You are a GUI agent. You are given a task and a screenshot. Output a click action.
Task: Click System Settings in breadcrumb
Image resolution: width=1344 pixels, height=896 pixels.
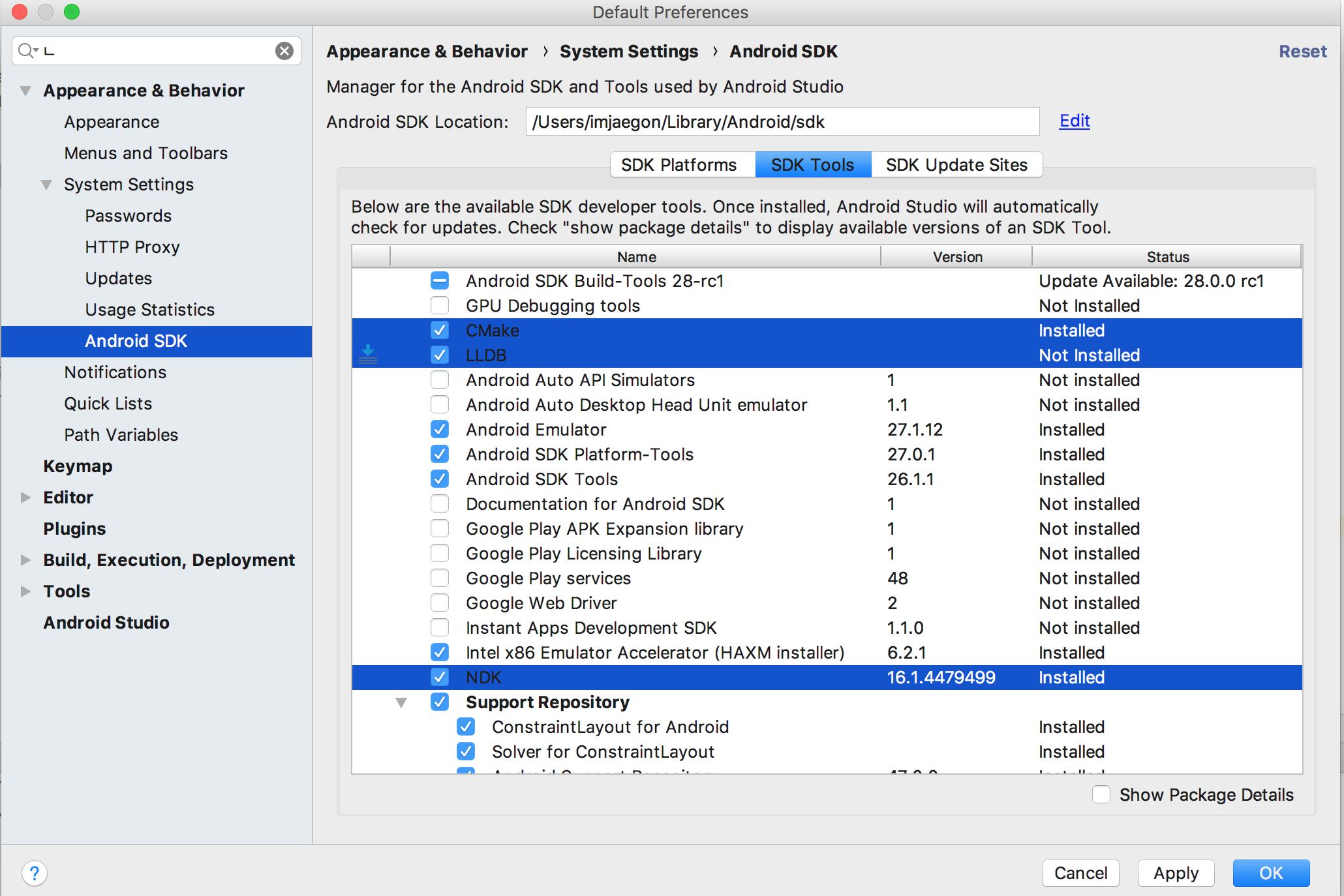629,52
